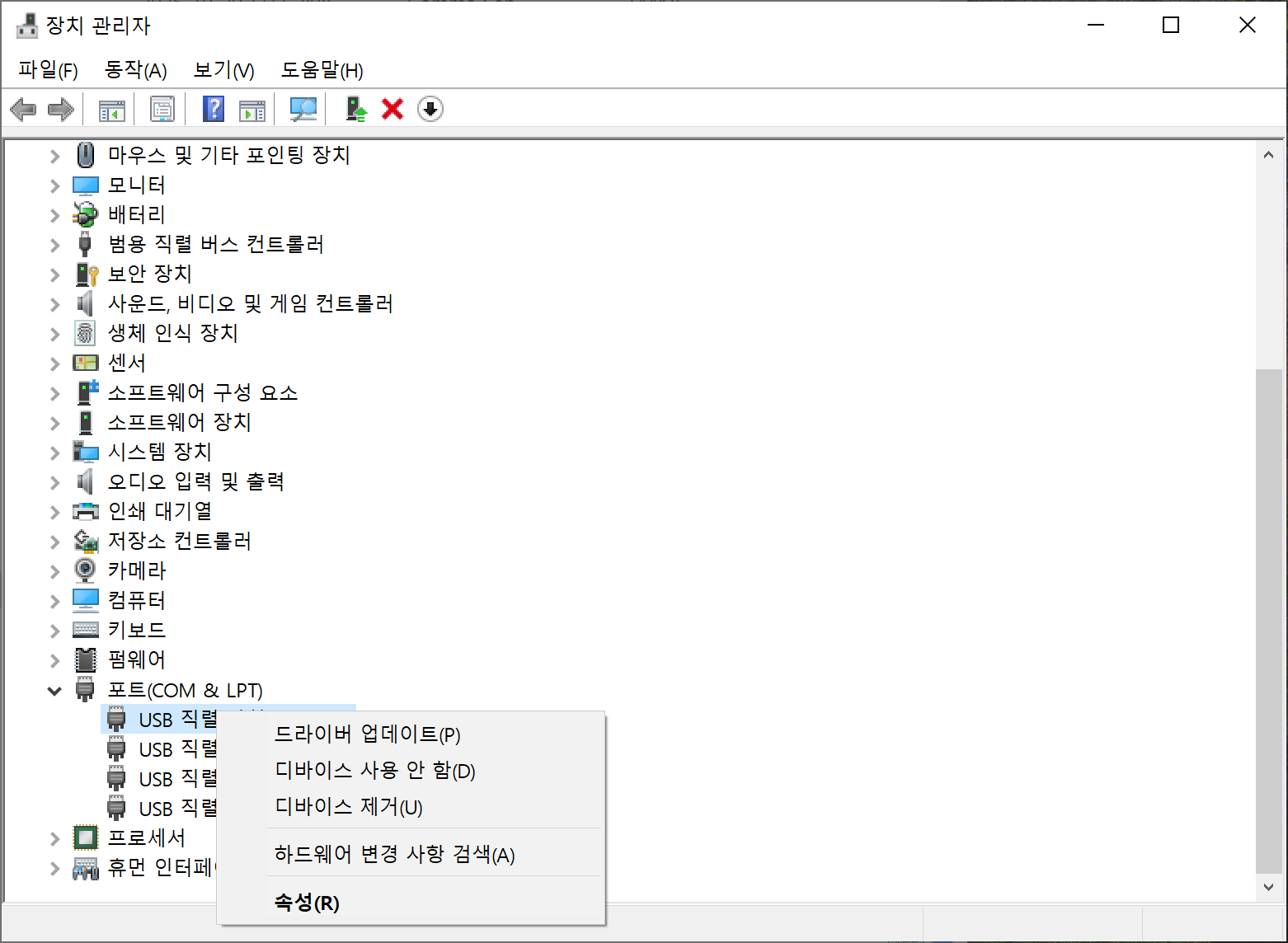
Task: Click the update driver toolbar icon
Action: tap(355, 109)
